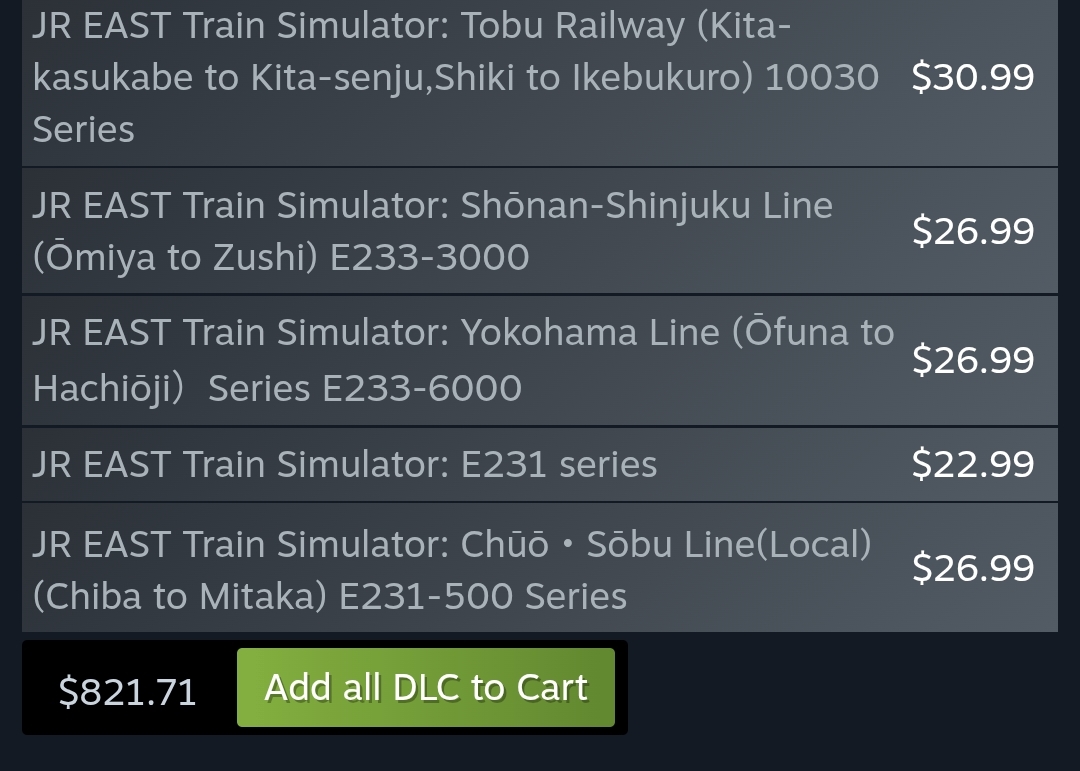
Task: Click the $26.99 price beside Yokohama Line
Action: (x=972, y=360)
